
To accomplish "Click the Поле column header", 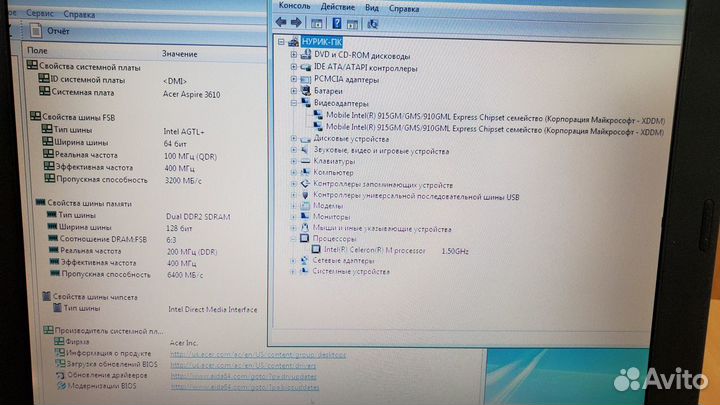I will (37, 51).
